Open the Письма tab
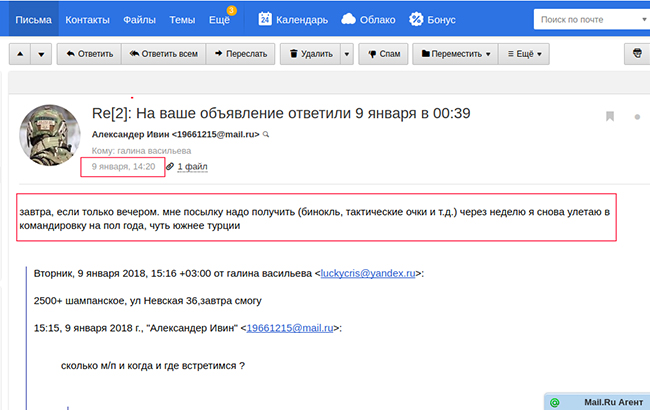 coord(33,19)
